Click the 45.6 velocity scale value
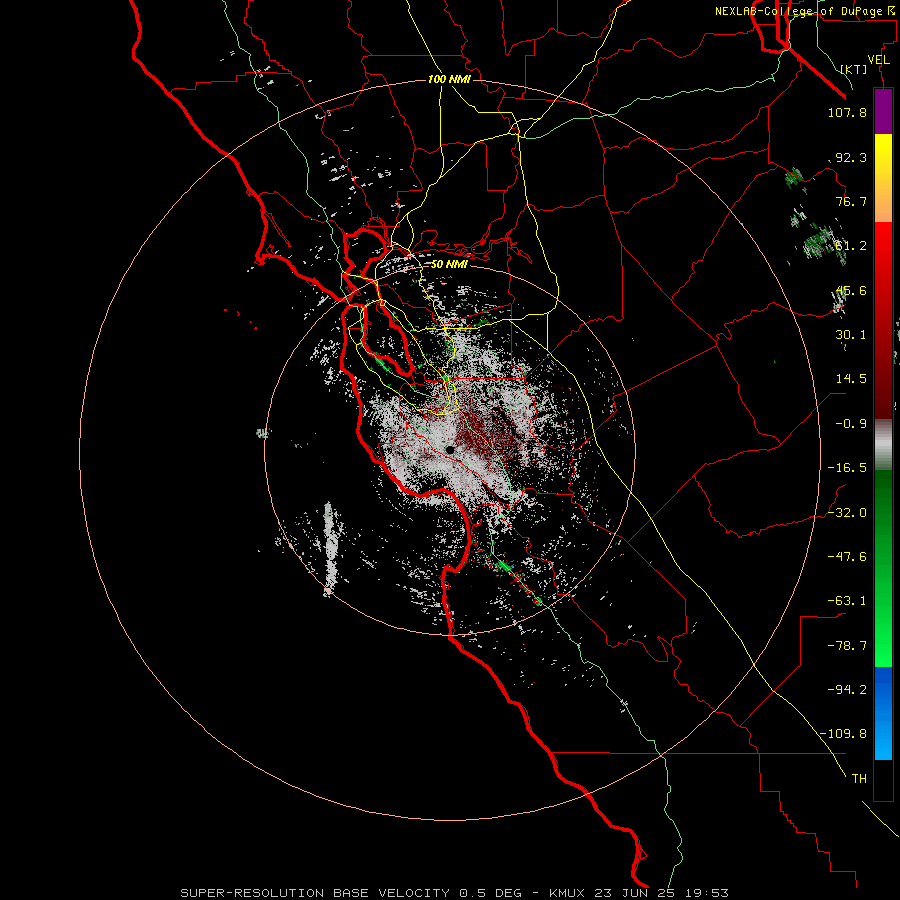The height and width of the screenshot is (900, 900). (851, 290)
